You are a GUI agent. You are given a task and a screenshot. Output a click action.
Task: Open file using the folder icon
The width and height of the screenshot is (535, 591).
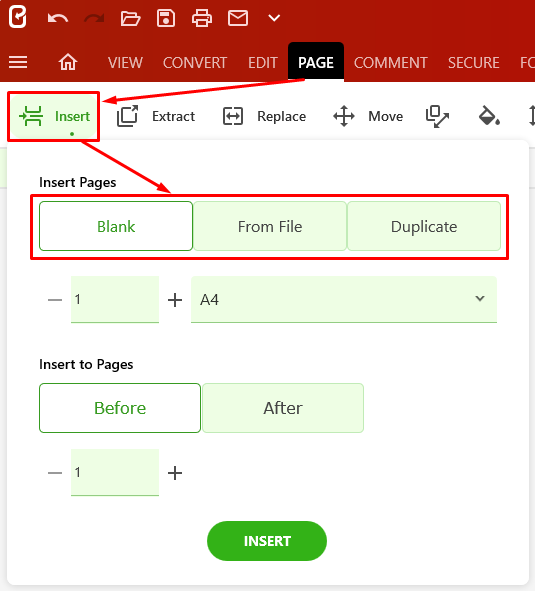pyautogui.click(x=130, y=18)
